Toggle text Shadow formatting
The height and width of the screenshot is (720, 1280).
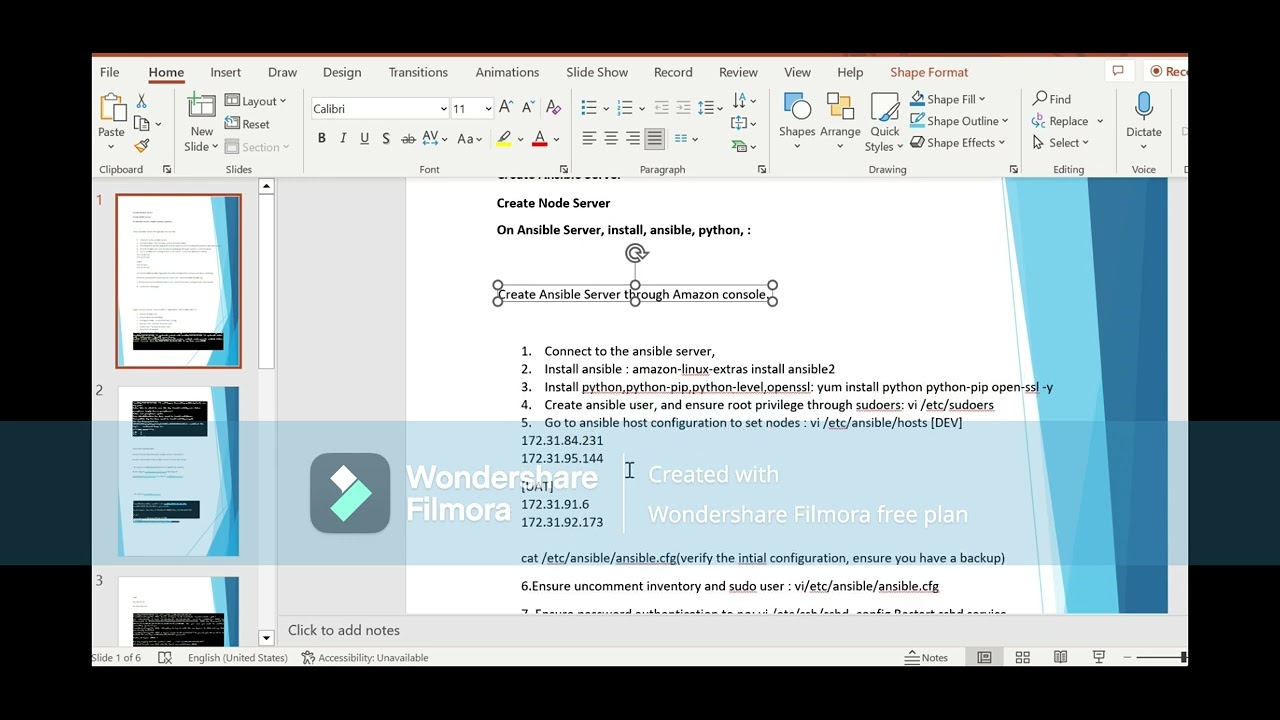pos(385,139)
